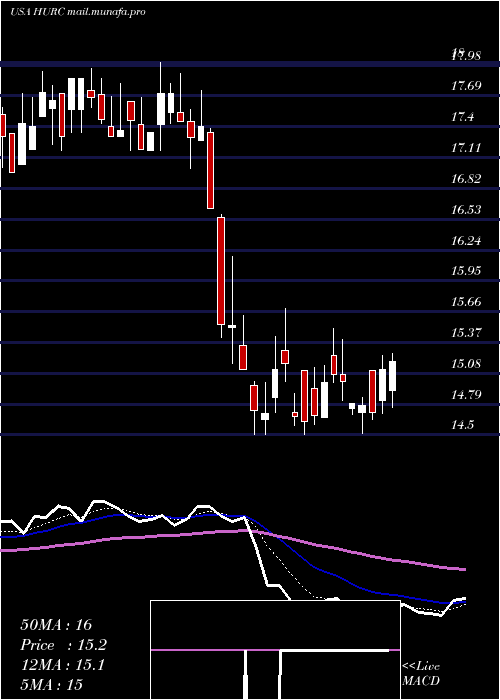Click the 16.53 price axis label
Screen dimensions: 500x700
(466, 210)
